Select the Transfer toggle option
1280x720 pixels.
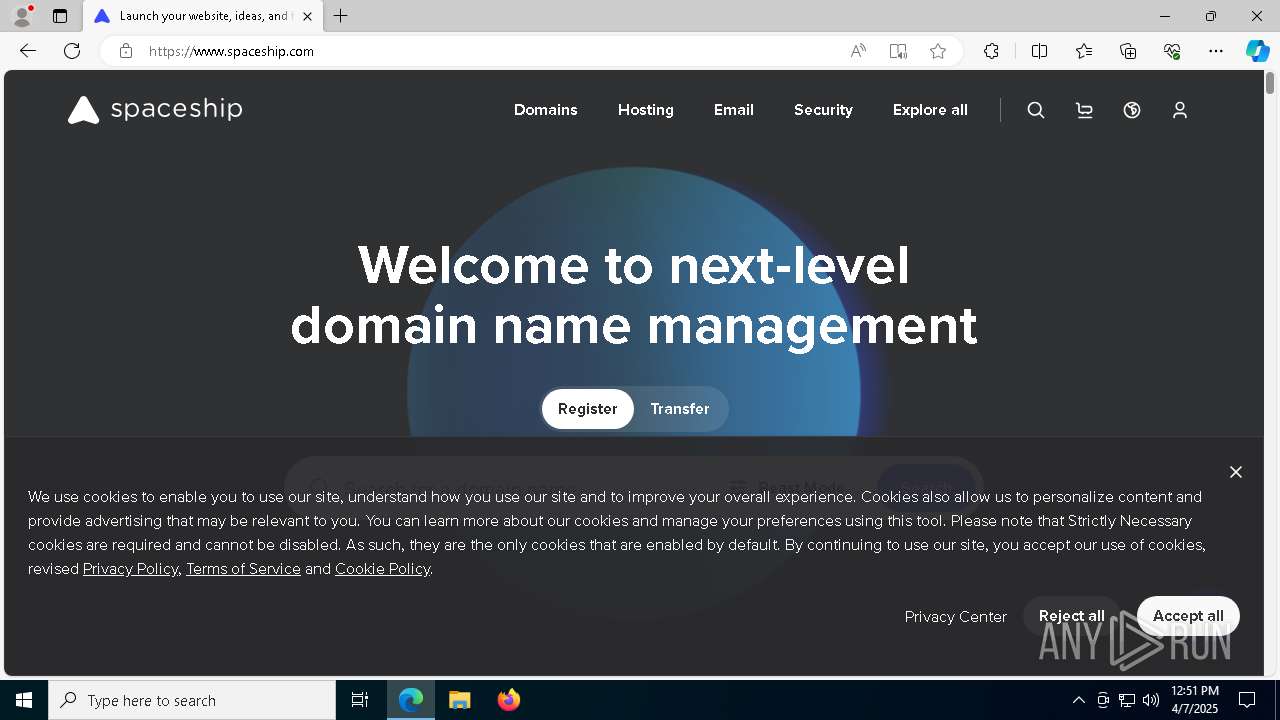click(680, 409)
